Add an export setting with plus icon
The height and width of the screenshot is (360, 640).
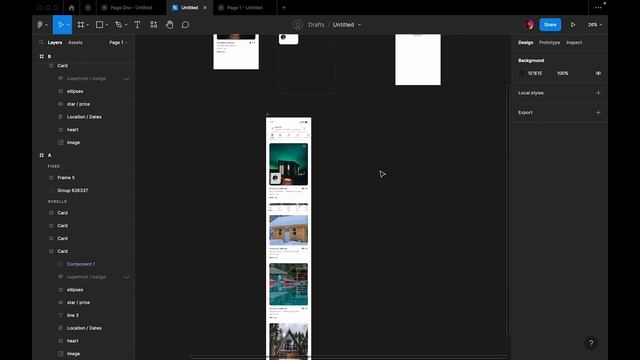pos(598,112)
